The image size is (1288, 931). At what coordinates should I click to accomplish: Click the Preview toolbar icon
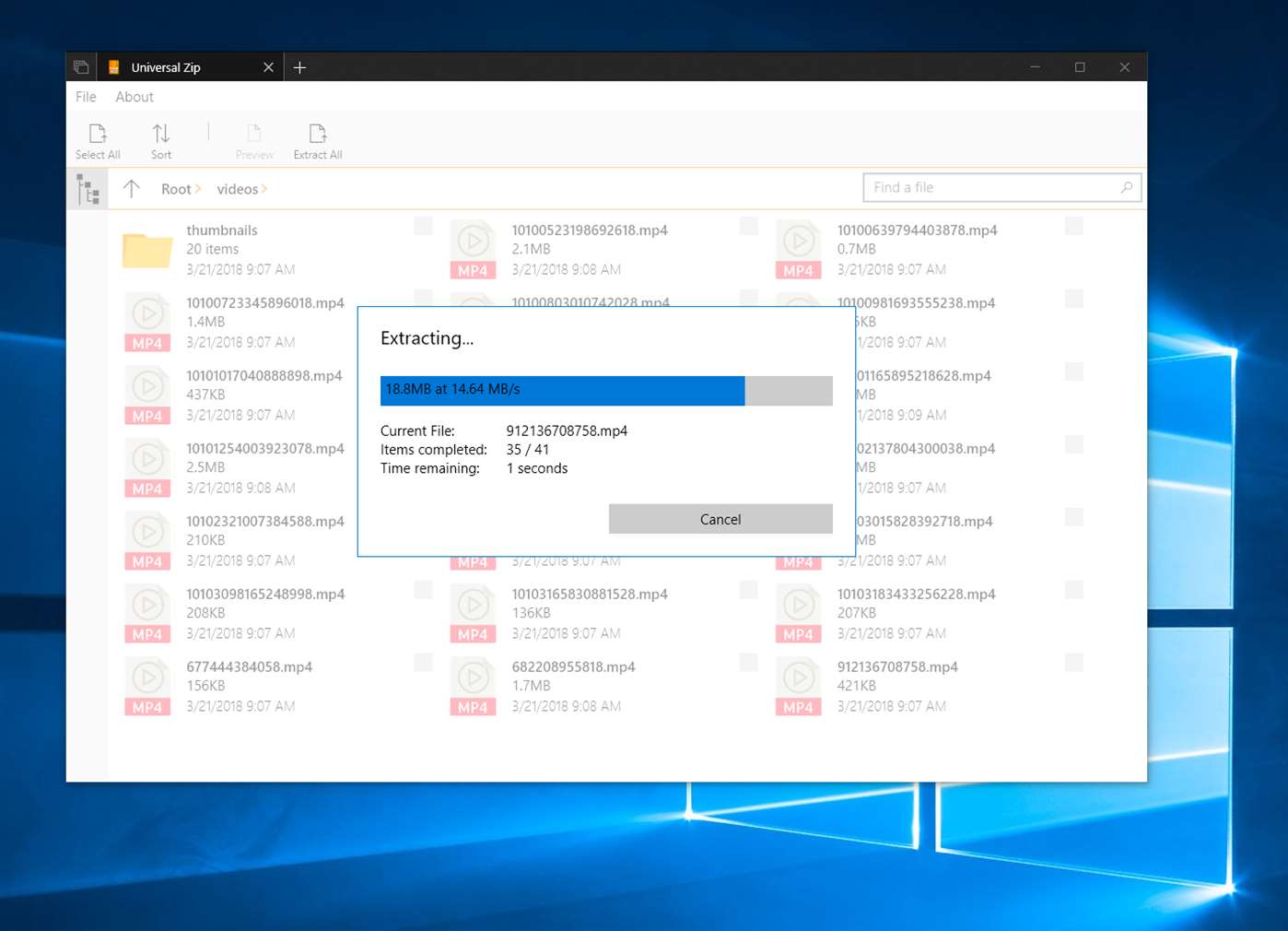pyautogui.click(x=254, y=134)
